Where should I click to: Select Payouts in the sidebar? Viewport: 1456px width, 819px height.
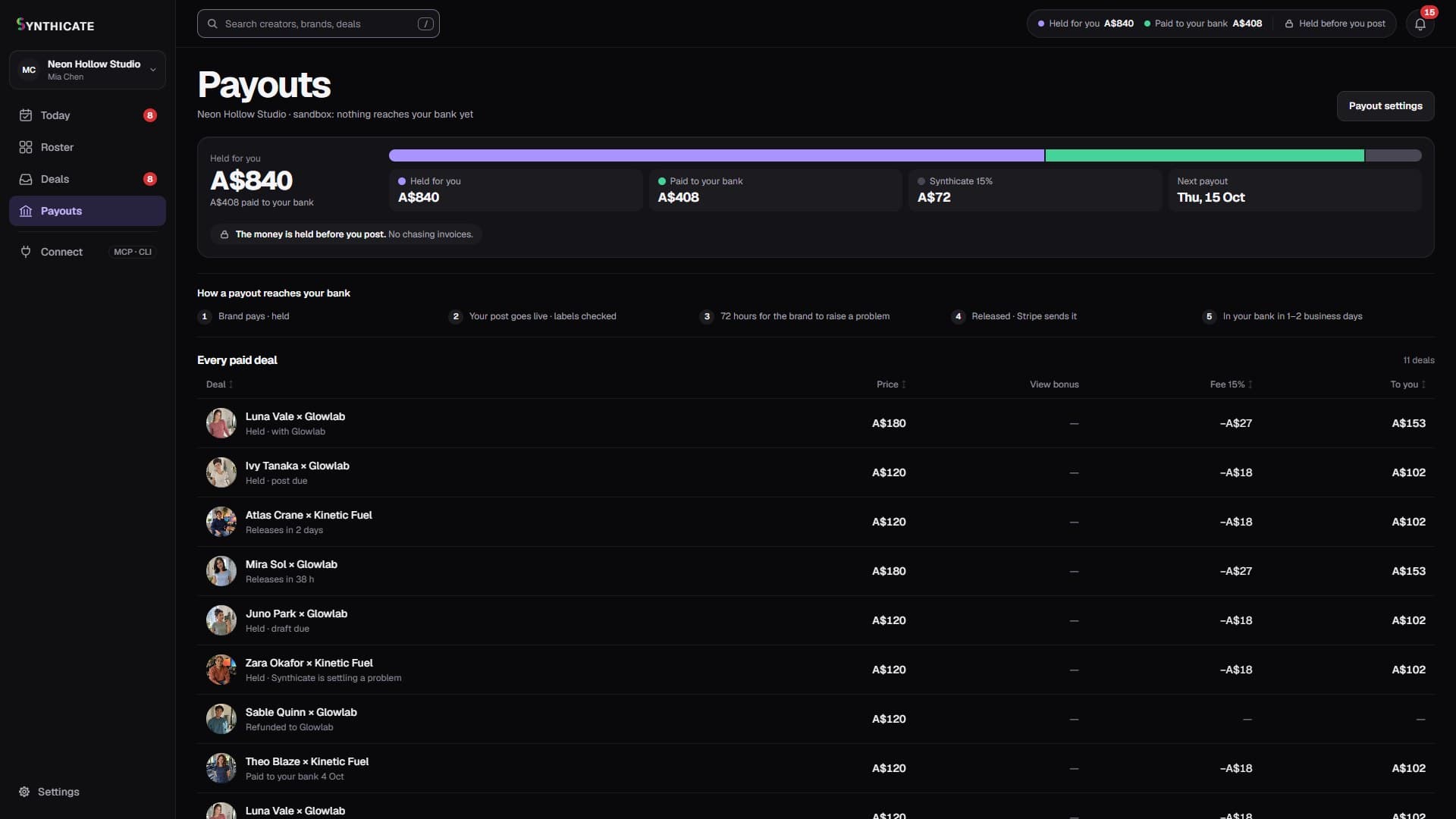87,211
